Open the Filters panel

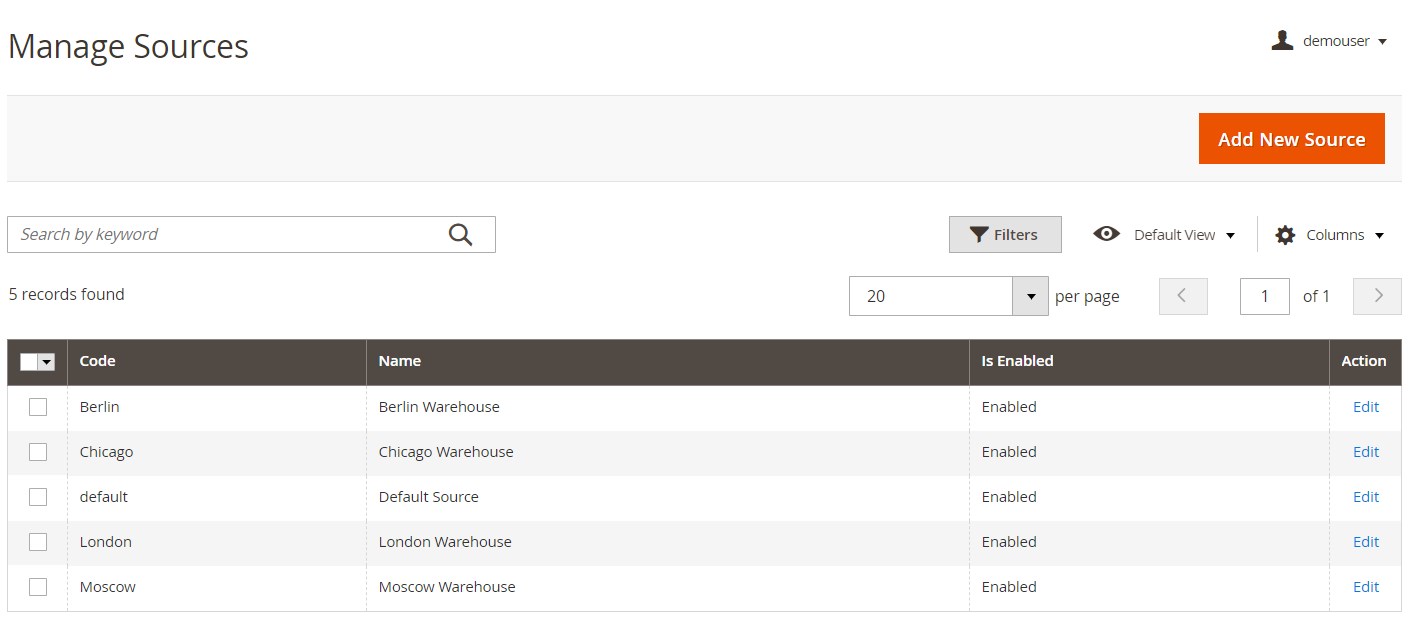pos(1005,235)
